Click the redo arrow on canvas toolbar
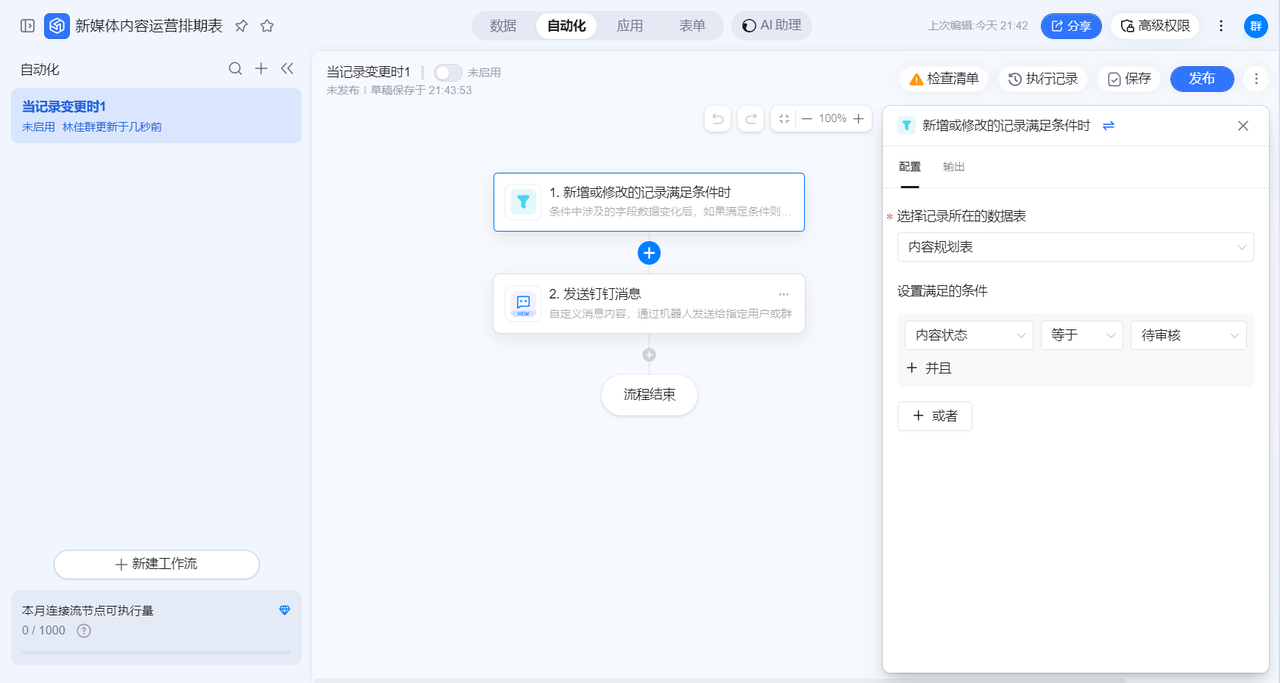This screenshot has height=683, width=1280. click(x=750, y=119)
